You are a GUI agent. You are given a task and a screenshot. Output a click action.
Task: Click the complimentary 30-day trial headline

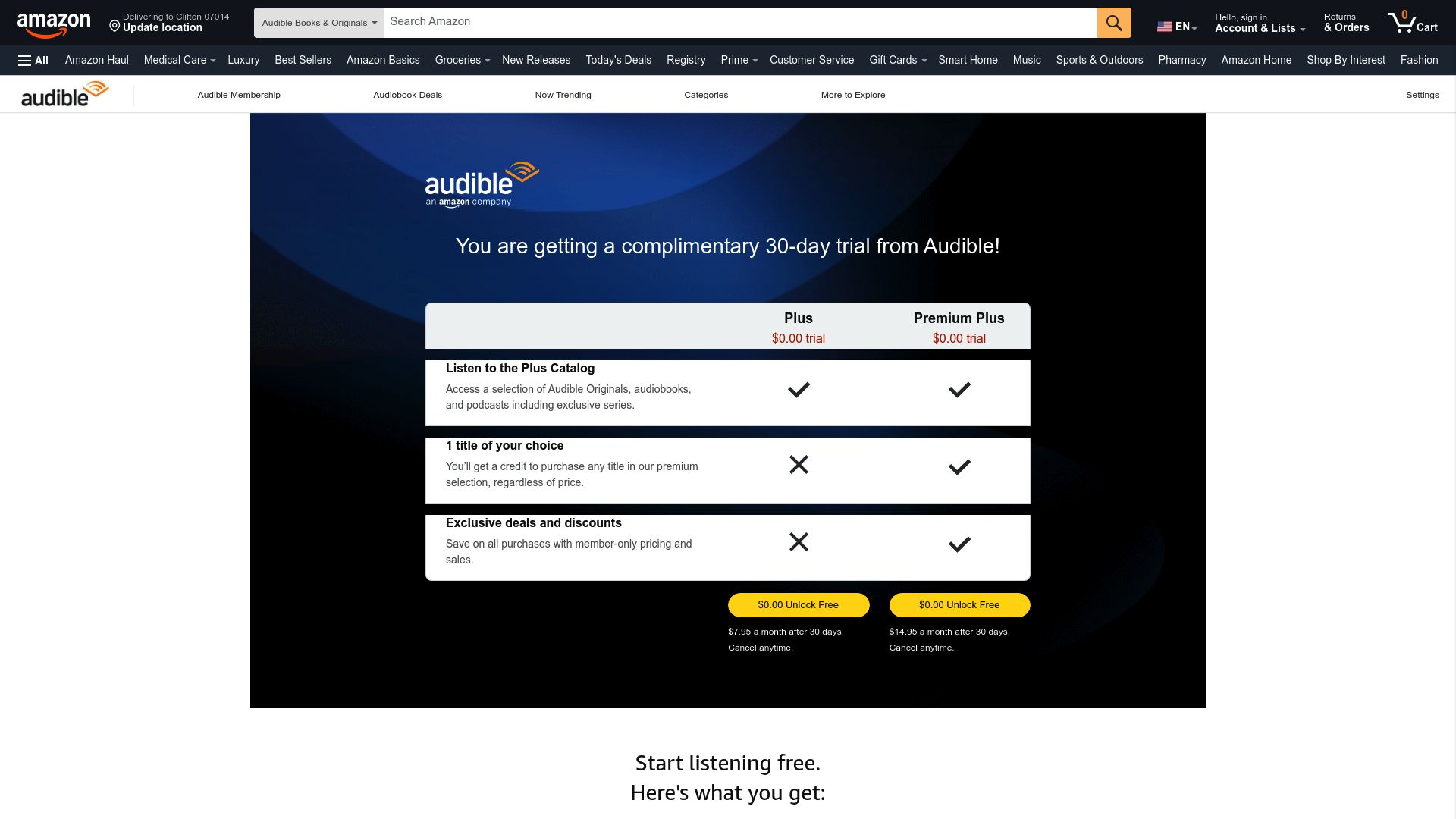pos(728,246)
